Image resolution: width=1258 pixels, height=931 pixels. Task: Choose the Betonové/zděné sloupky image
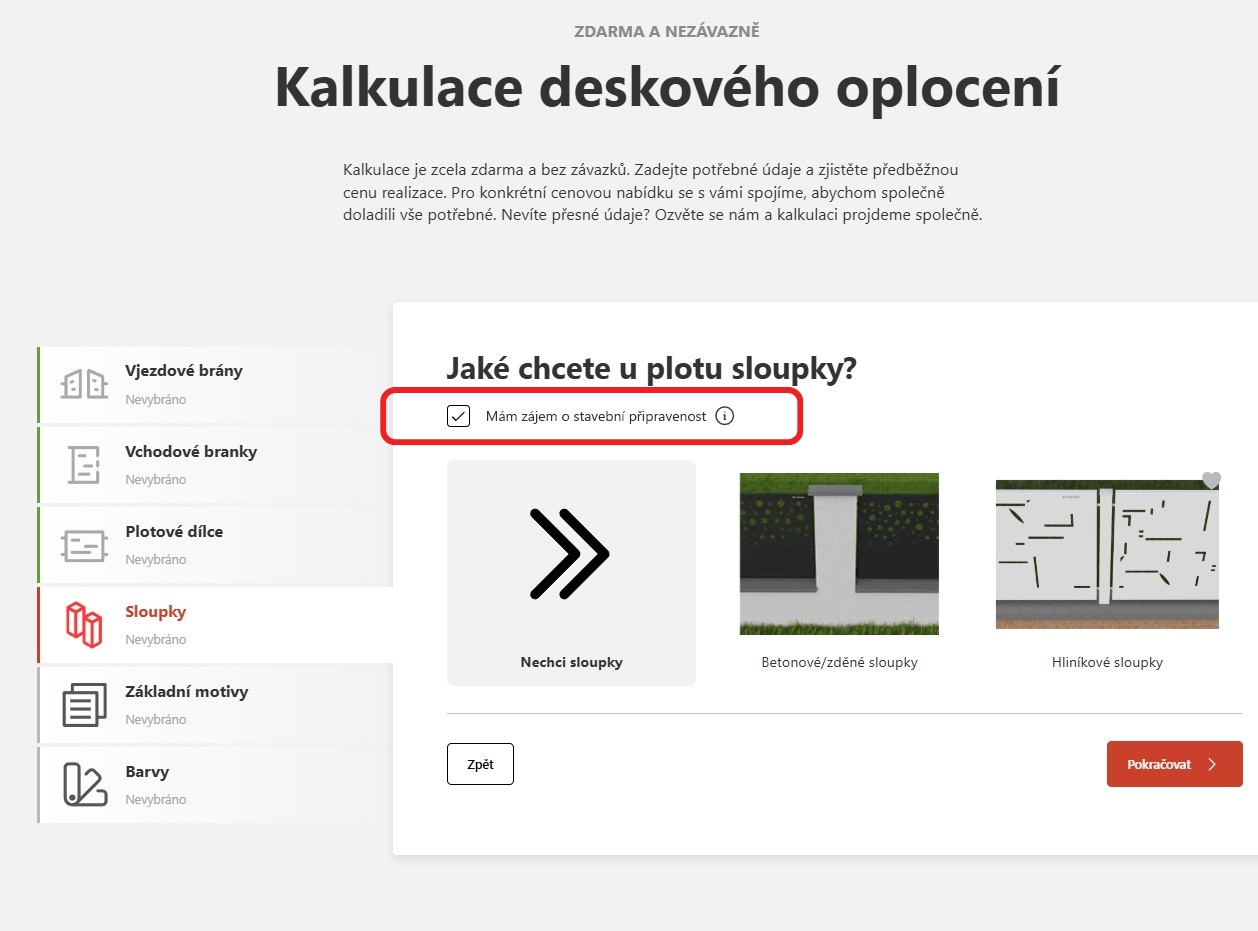(x=839, y=554)
